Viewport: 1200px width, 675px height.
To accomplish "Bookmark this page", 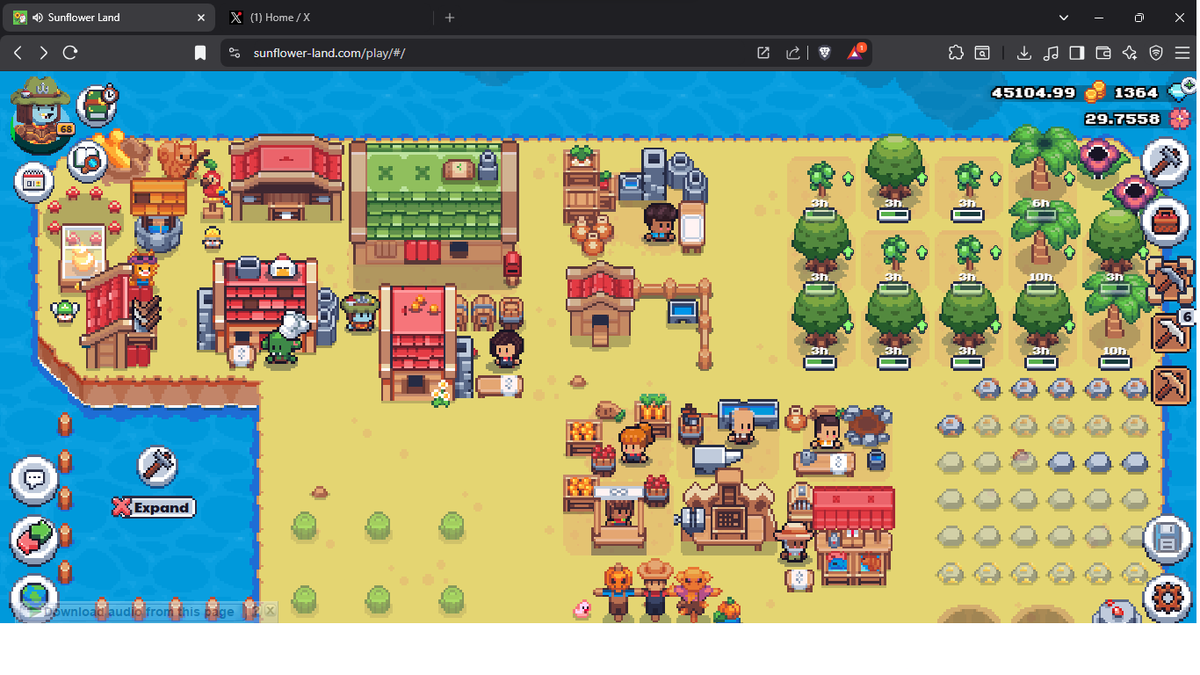I will [200, 52].
